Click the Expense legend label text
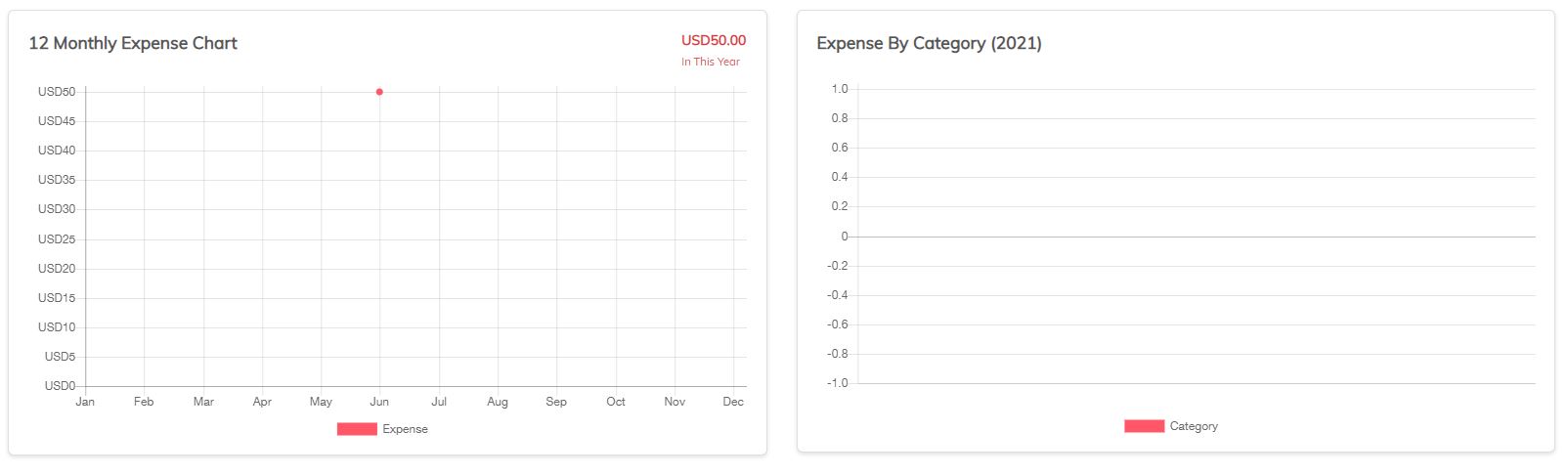The image size is (1568, 475). coord(405,429)
